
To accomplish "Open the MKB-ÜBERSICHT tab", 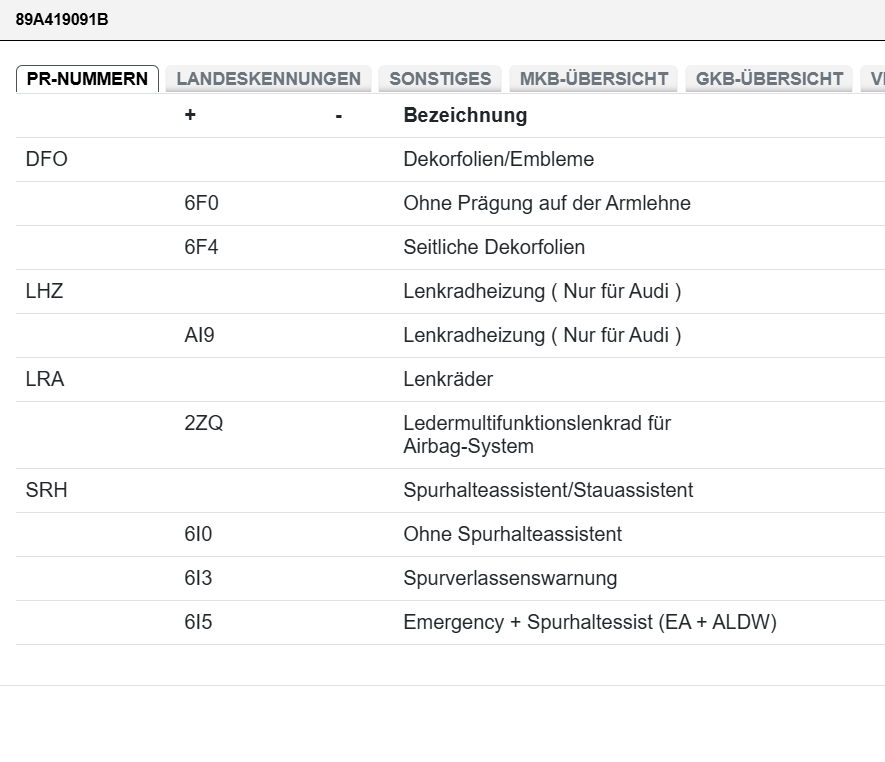I will [x=593, y=79].
